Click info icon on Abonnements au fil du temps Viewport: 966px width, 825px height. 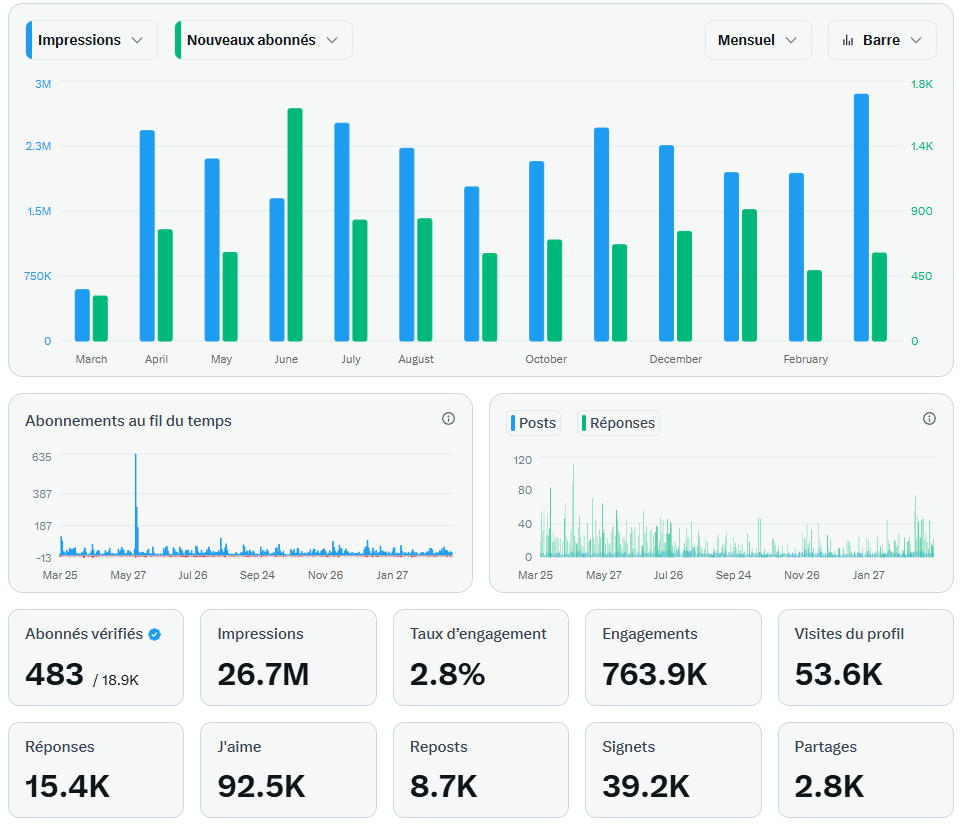(x=448, y=419)
